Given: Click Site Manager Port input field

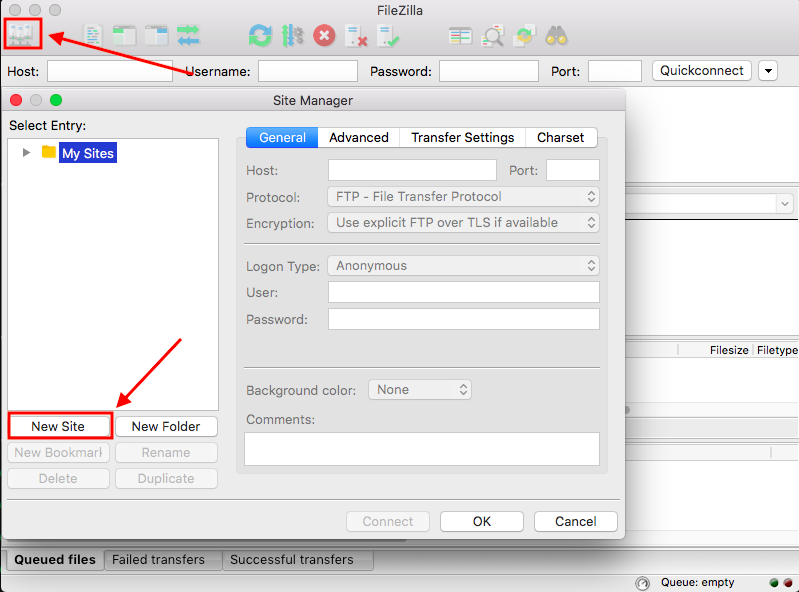Looking at the screenshot, I should pyautogui.click(x=573, y=170).
